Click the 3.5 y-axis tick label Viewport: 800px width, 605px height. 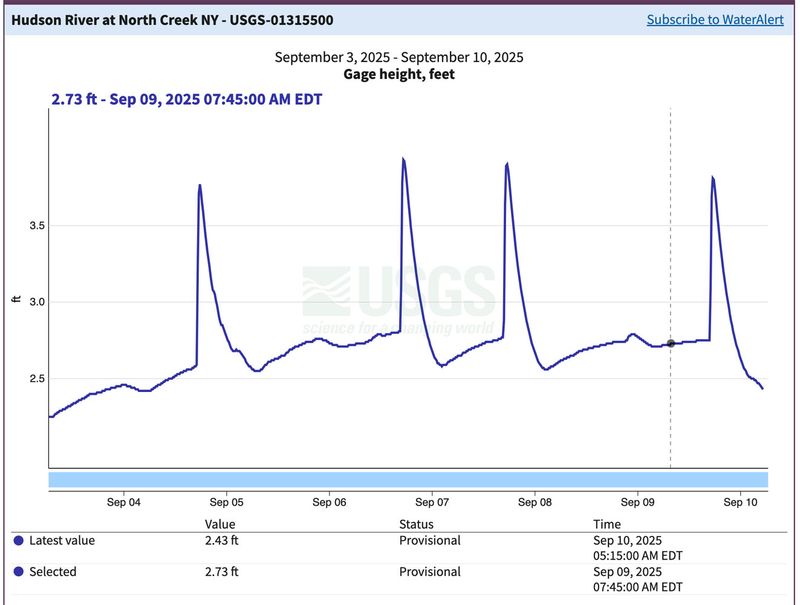[37, 225]
